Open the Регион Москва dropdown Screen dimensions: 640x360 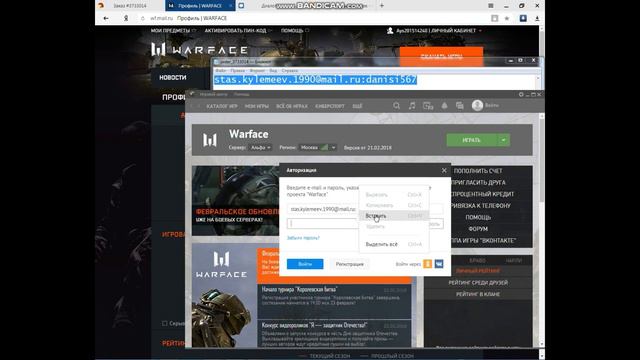[318, 148]
